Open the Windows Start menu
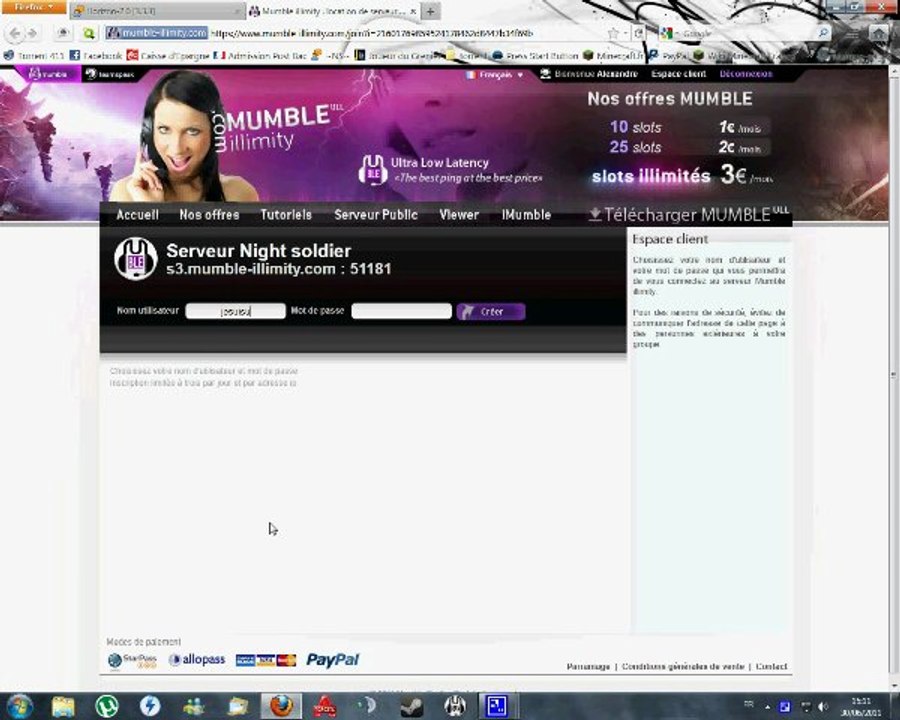Screen dimensions: 900x720 20,706
